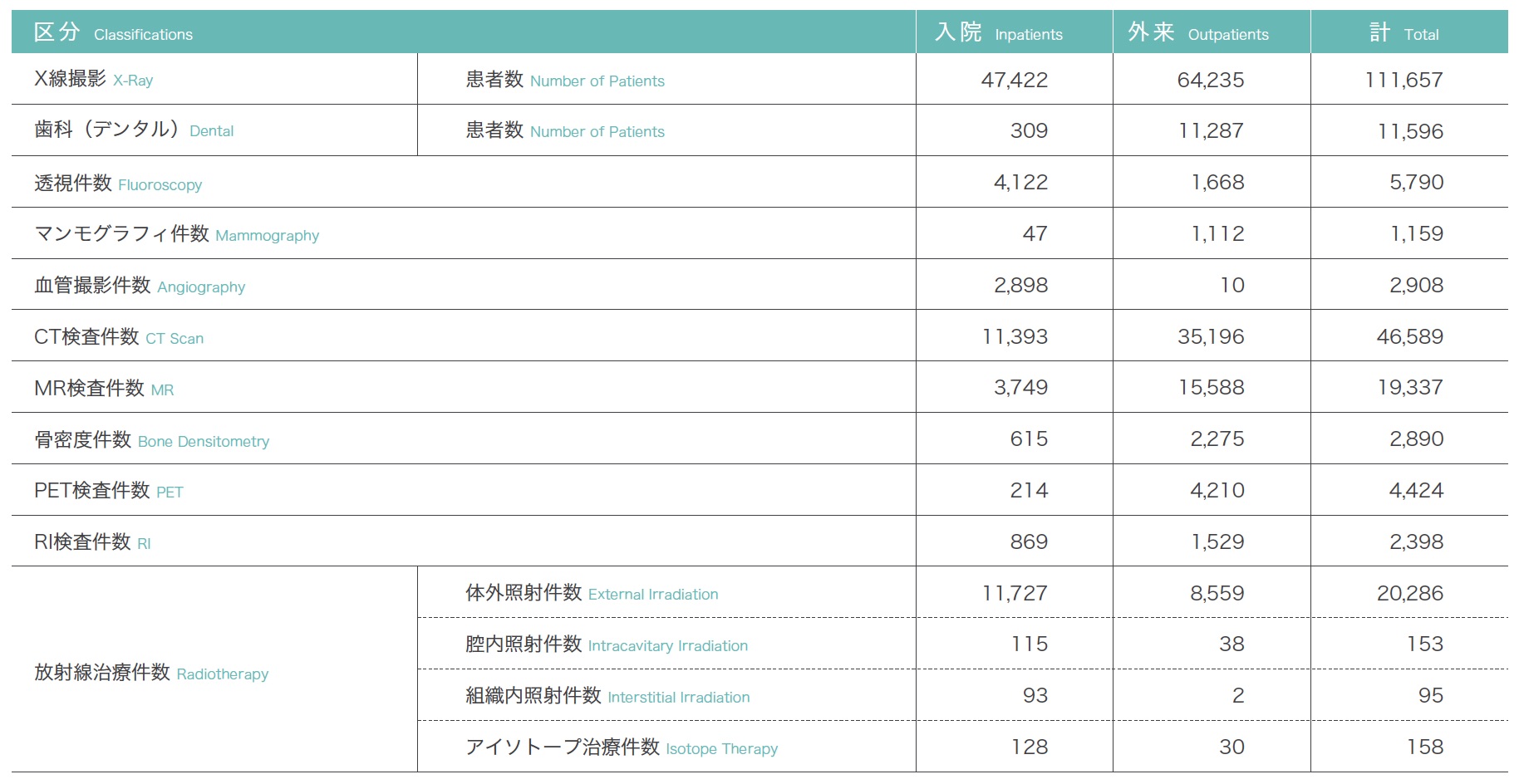The image size is (1524, 784).
Task: Select the 血管撮影件数 Angiography label
Action: coord(140,286)
